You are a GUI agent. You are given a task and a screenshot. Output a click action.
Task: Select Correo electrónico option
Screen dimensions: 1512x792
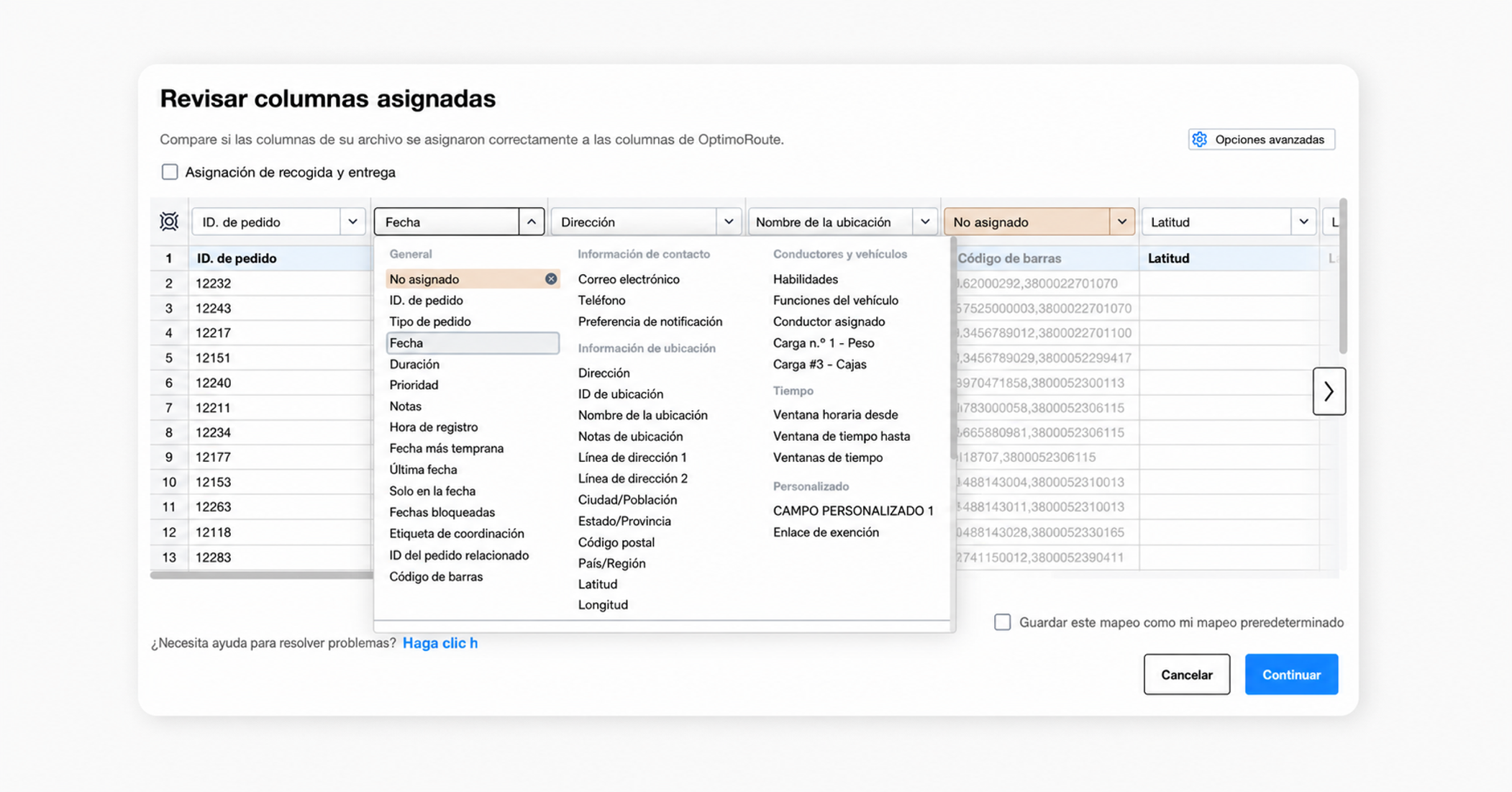click(629, 279)
